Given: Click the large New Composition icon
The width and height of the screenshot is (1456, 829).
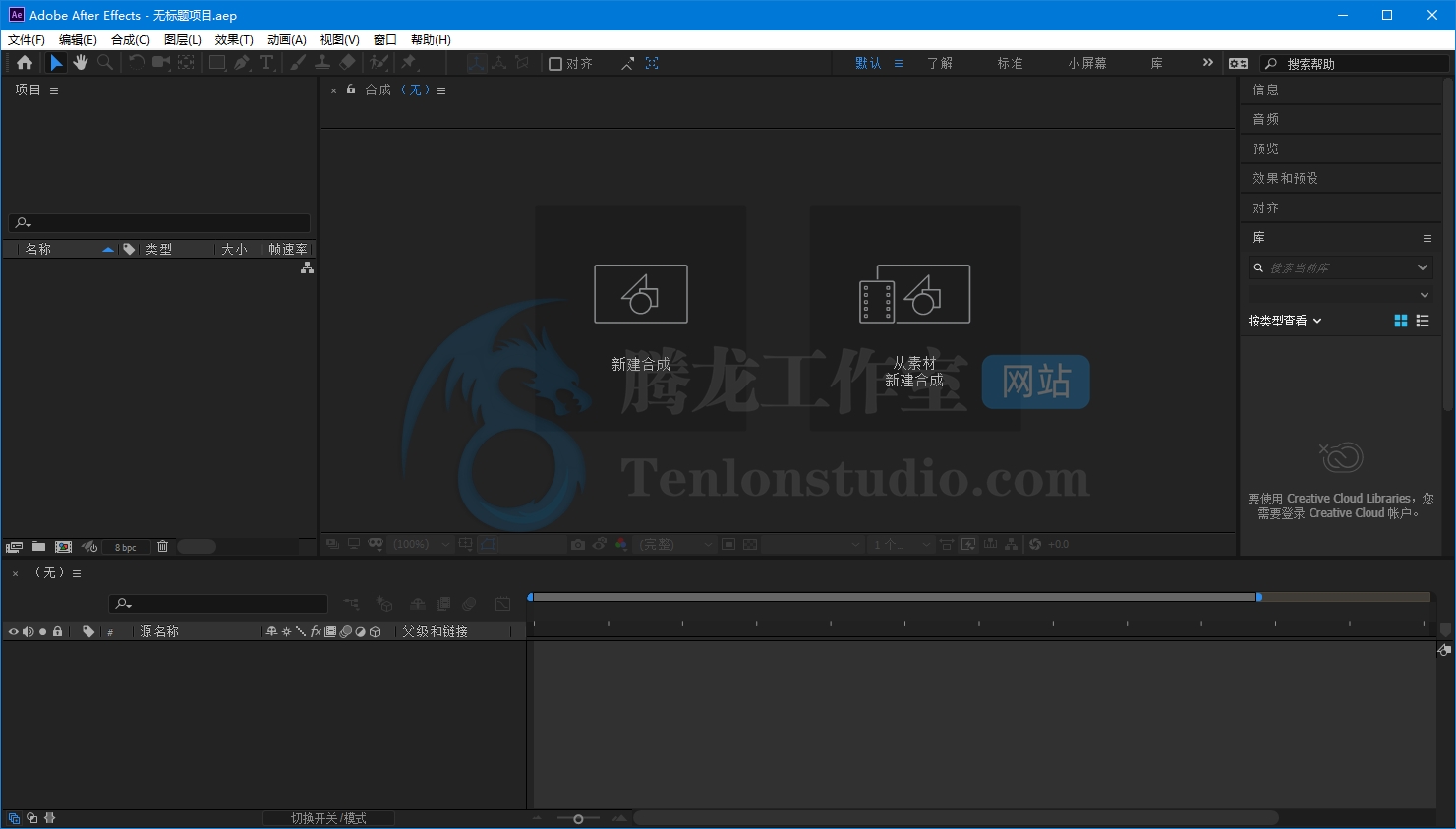Looking at the screenshot, I should tap(641, 294).
